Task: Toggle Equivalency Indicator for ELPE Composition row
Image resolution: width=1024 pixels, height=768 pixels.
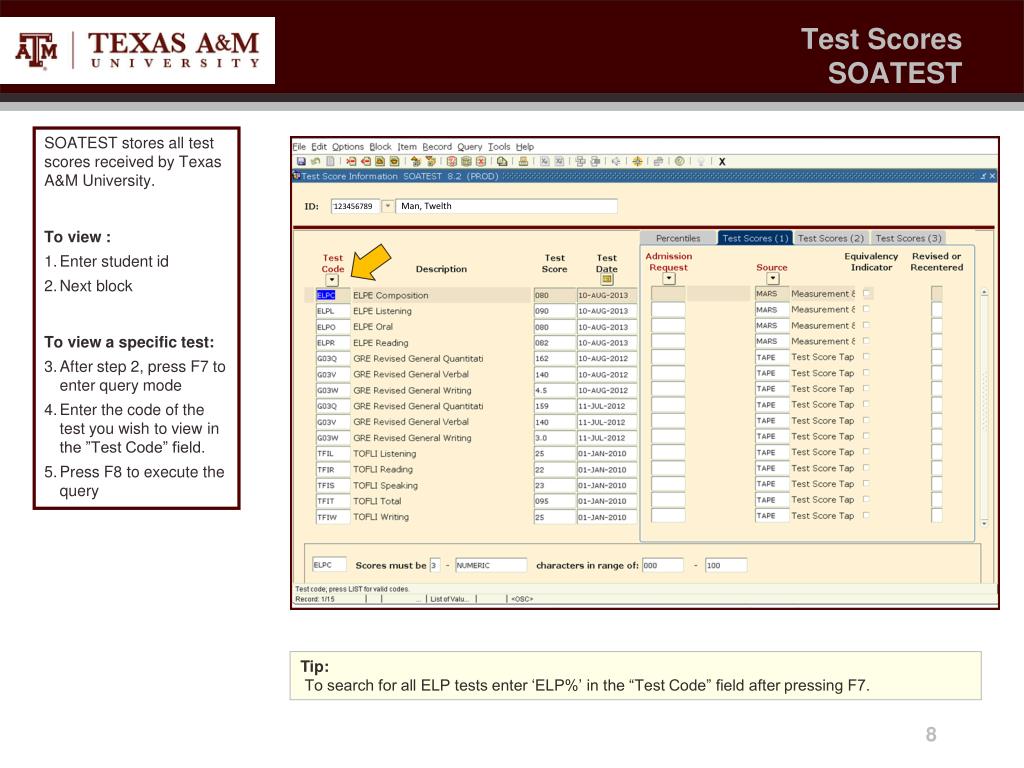Action: click(867, 293)
